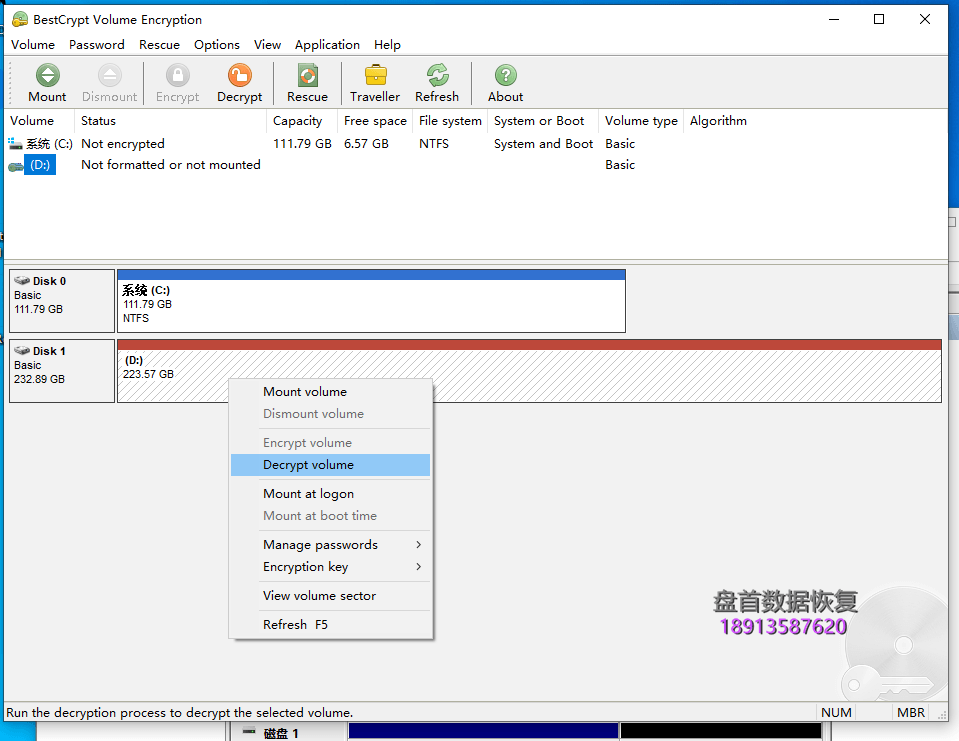Viewport: 959px width, 741px height.
Task: Expand the Manage passwords submenu arrow
Action: (x=418, y=544)
